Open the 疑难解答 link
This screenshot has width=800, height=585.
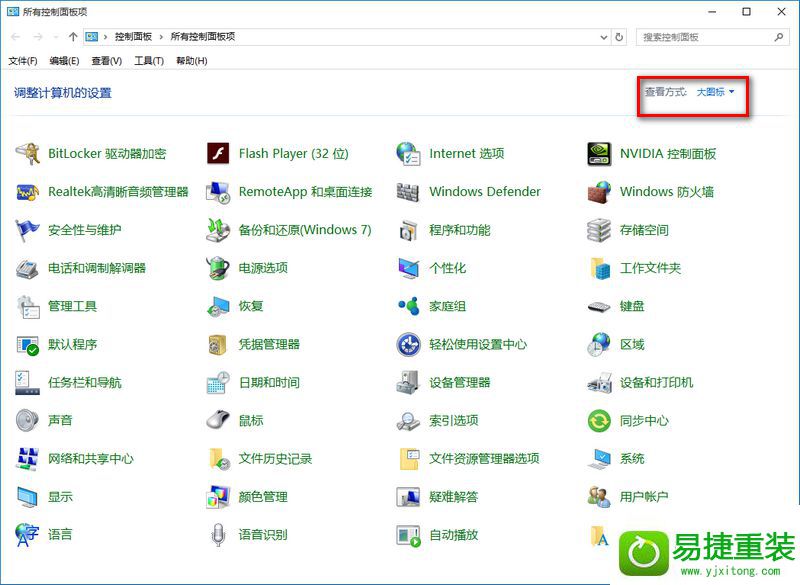pos(454,497)
